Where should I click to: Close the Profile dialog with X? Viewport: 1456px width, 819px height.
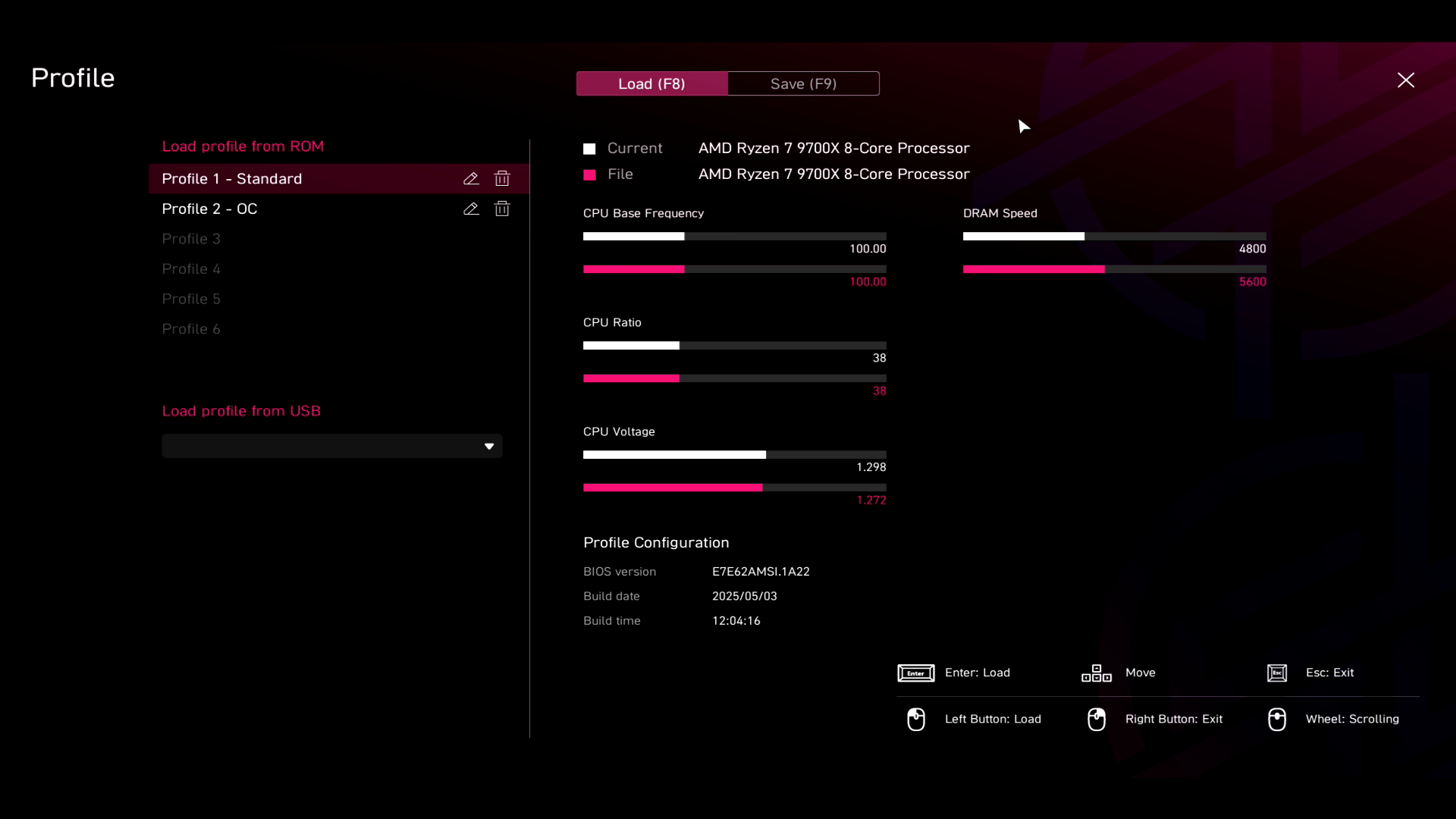pos(1405,80)
